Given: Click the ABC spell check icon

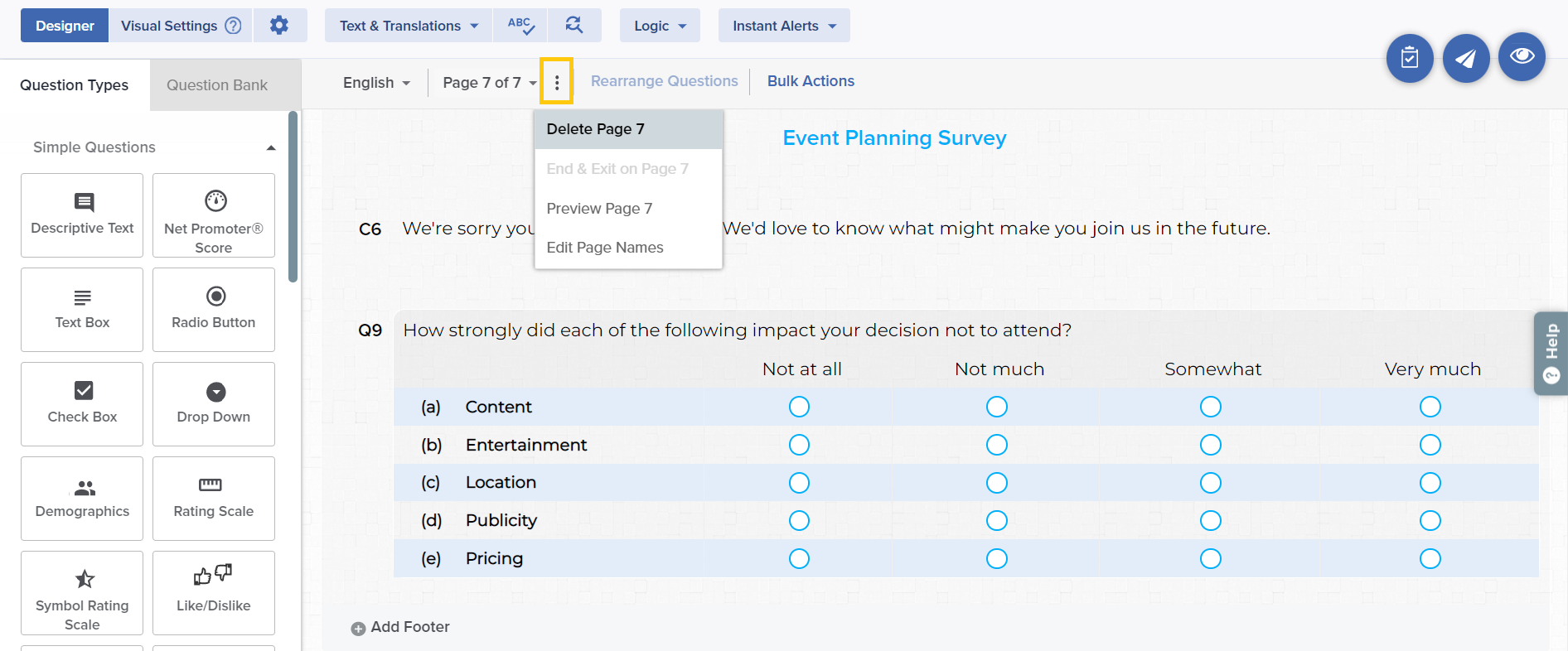Looking at the screenshot, I should point(520,26).
